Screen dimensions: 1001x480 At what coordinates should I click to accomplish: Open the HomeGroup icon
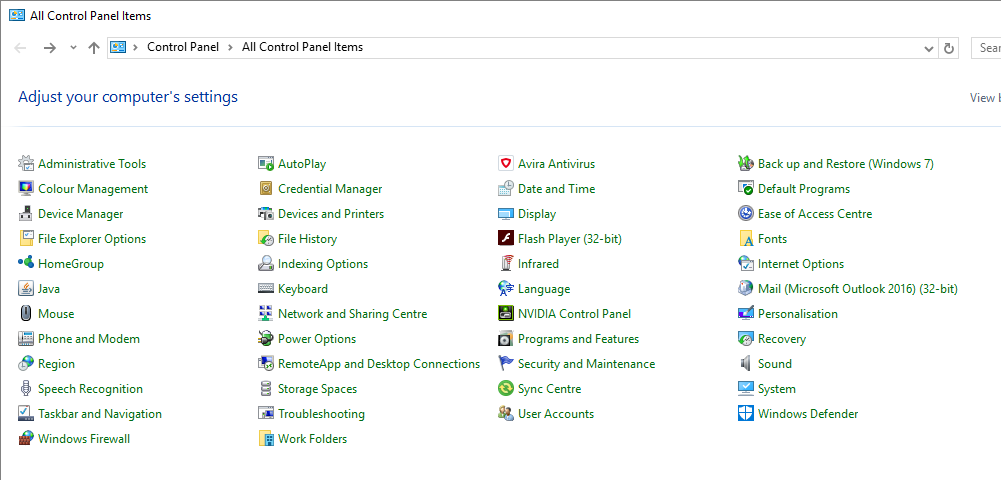click(x=26, y=264)
